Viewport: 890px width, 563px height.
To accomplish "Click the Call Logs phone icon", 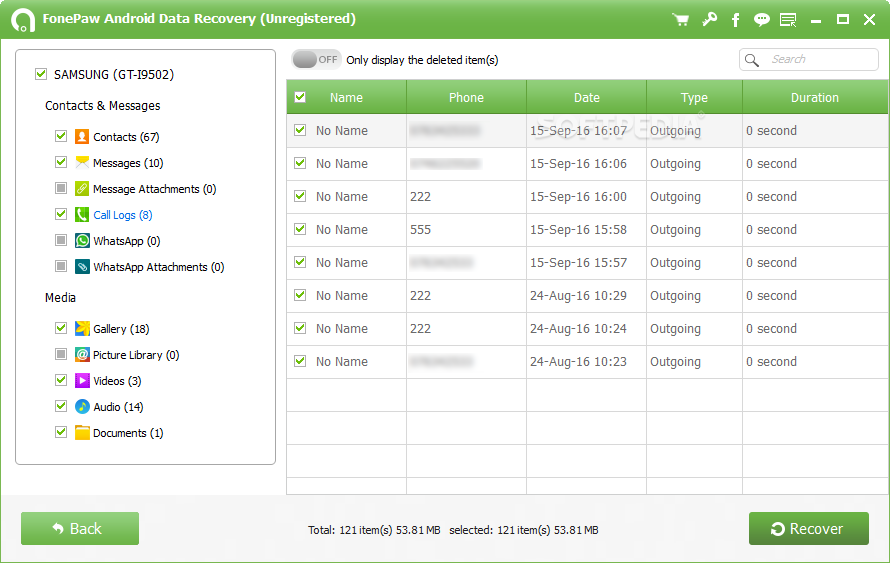I will tap(82, 215).
